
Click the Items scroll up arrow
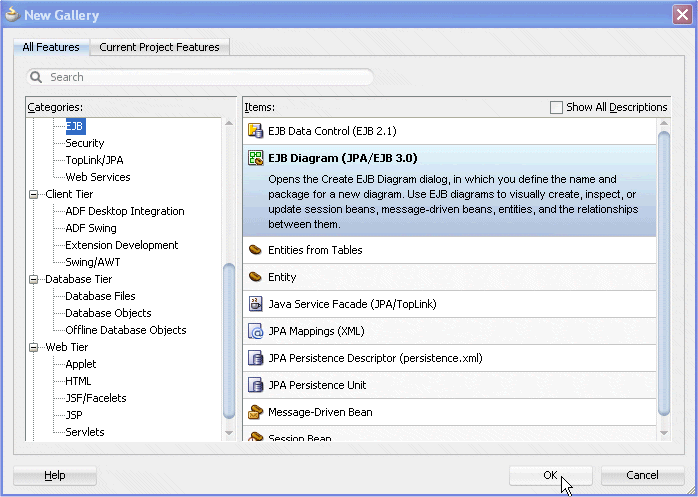pyautogui.click(x=664, y=123)
